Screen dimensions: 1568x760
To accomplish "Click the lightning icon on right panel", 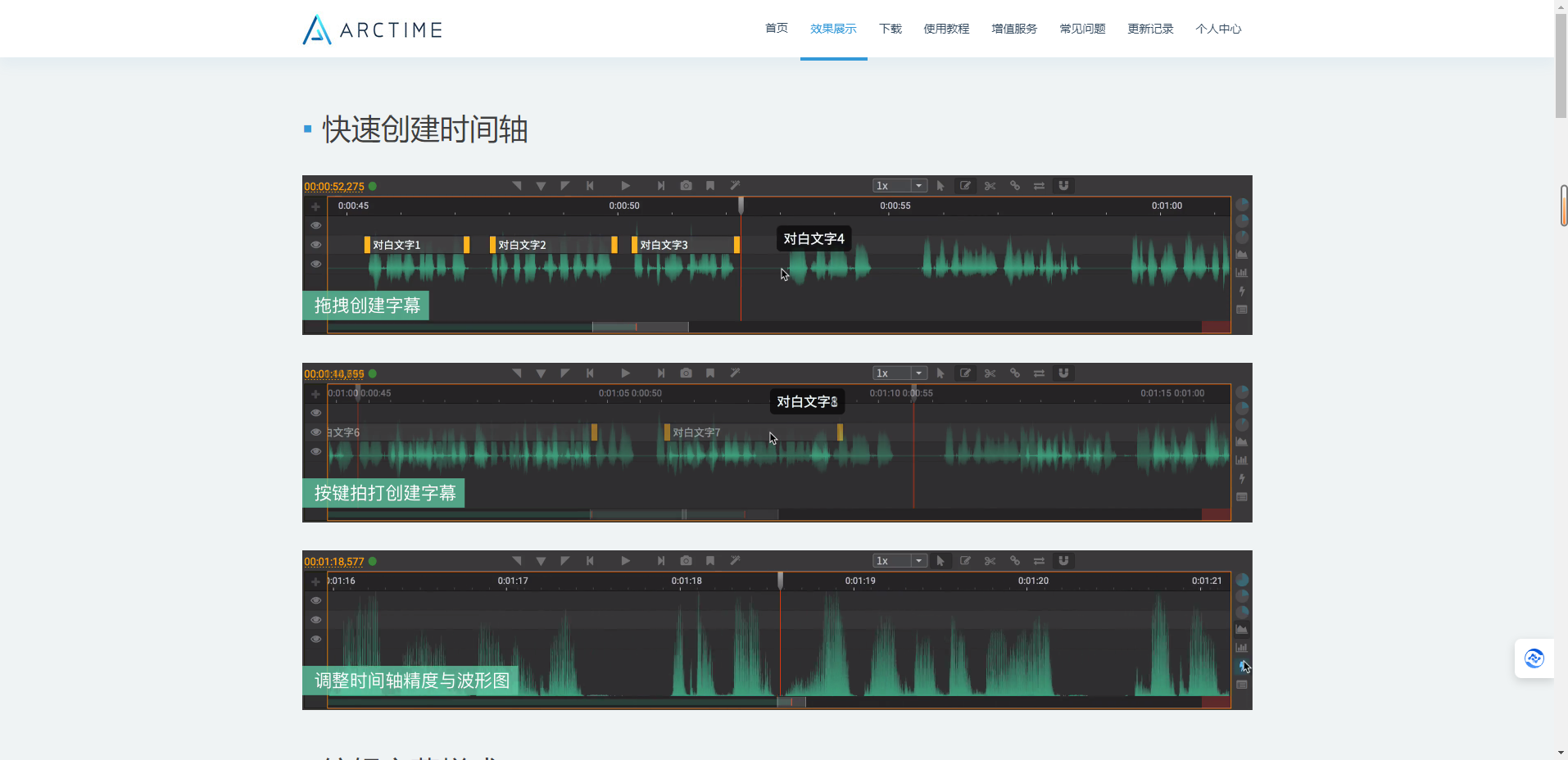I will 1242,291.
